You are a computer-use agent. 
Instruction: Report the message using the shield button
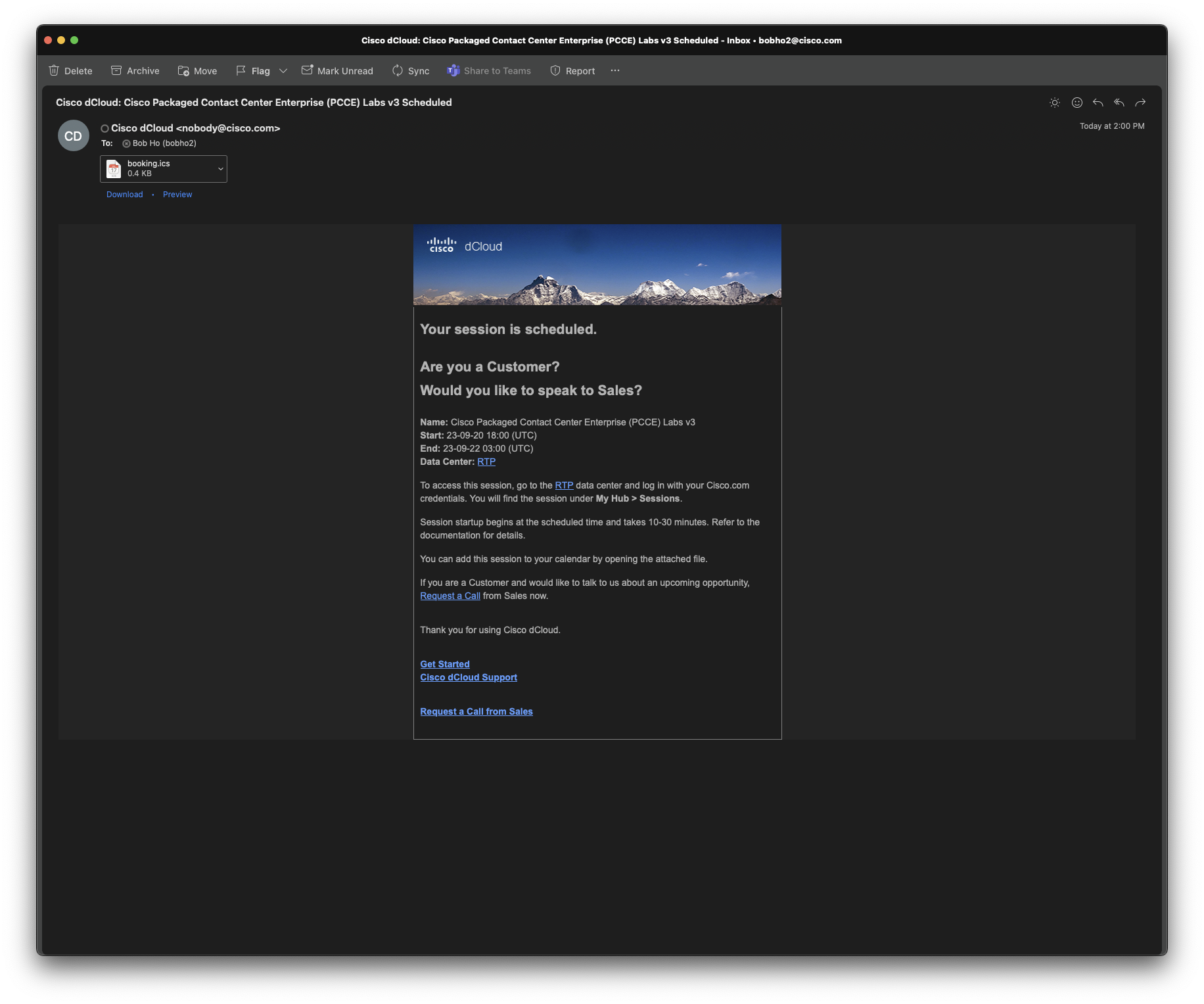(x=572, y=71)
